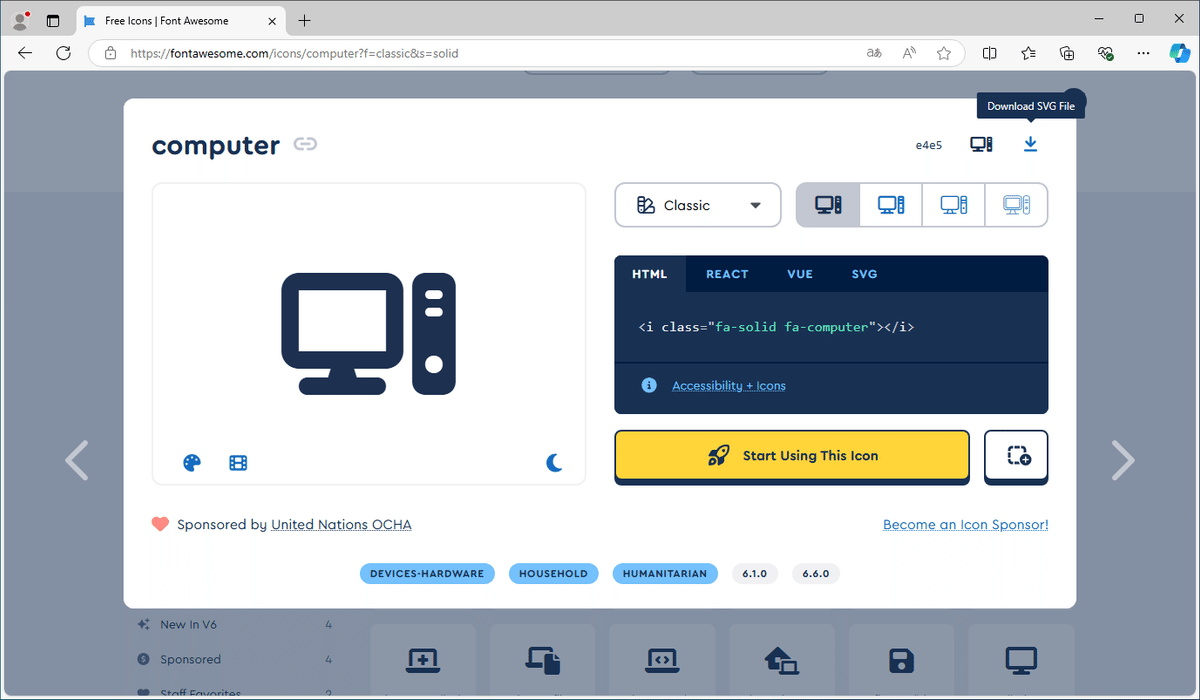Select the solid style computer icon
1200x700 pixels.
point(828,205)
